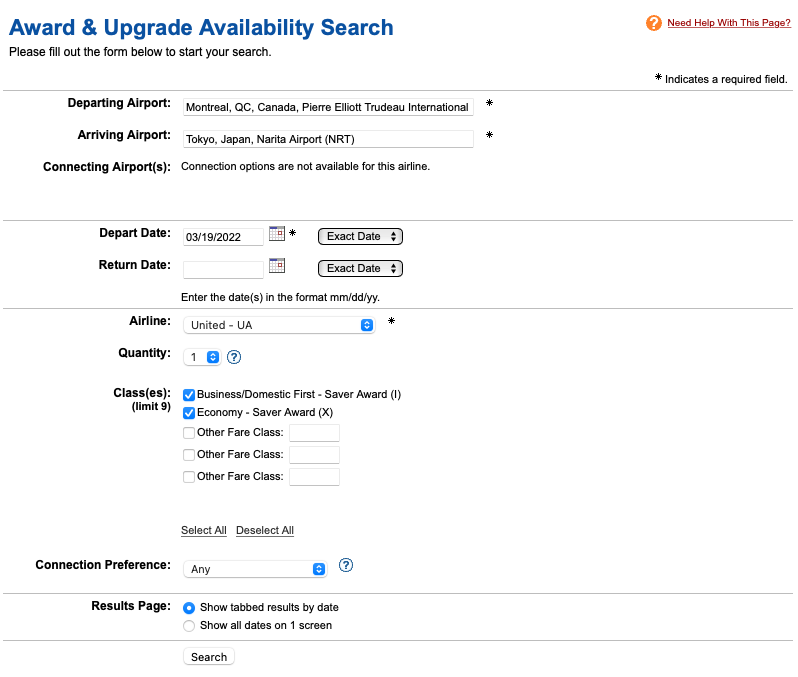Click the orange help question mark icon
This screenshot has width=798, height=677.
point(654,23)
